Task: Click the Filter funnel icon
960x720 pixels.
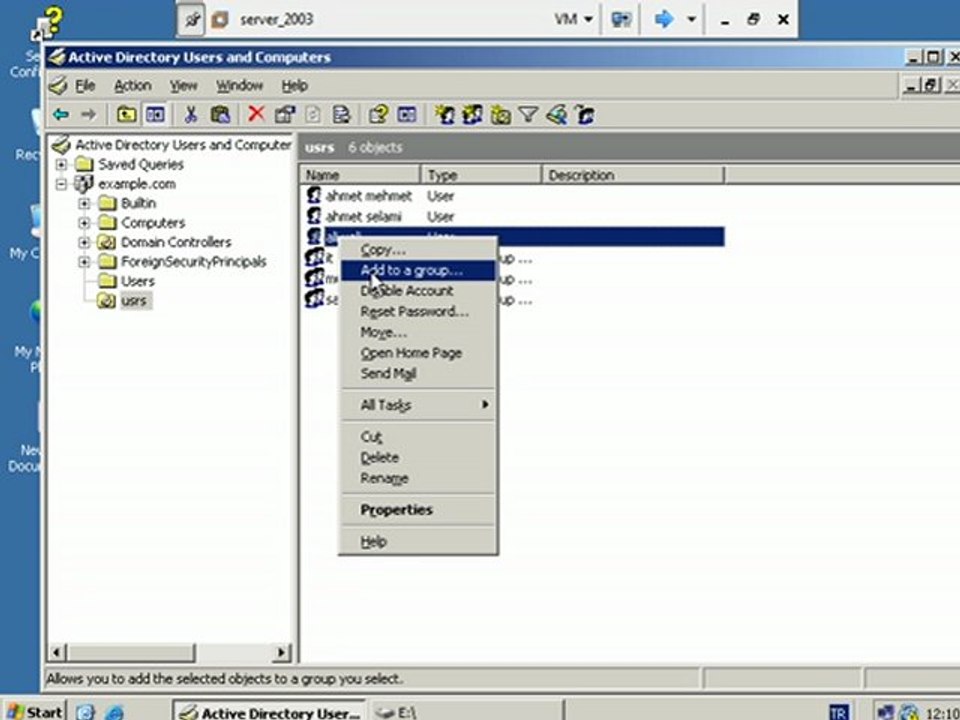Action: [x=528, y=114]
